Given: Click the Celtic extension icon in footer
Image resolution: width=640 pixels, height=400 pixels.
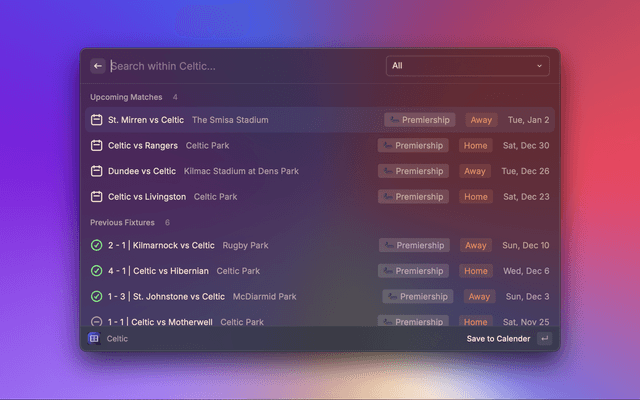Looking at the screenshot, I should (94, 339).
